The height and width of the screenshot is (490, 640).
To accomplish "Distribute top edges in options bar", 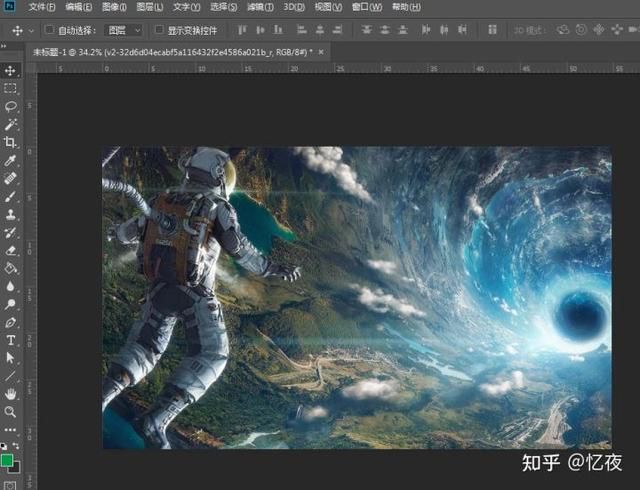I will (367, 30).
